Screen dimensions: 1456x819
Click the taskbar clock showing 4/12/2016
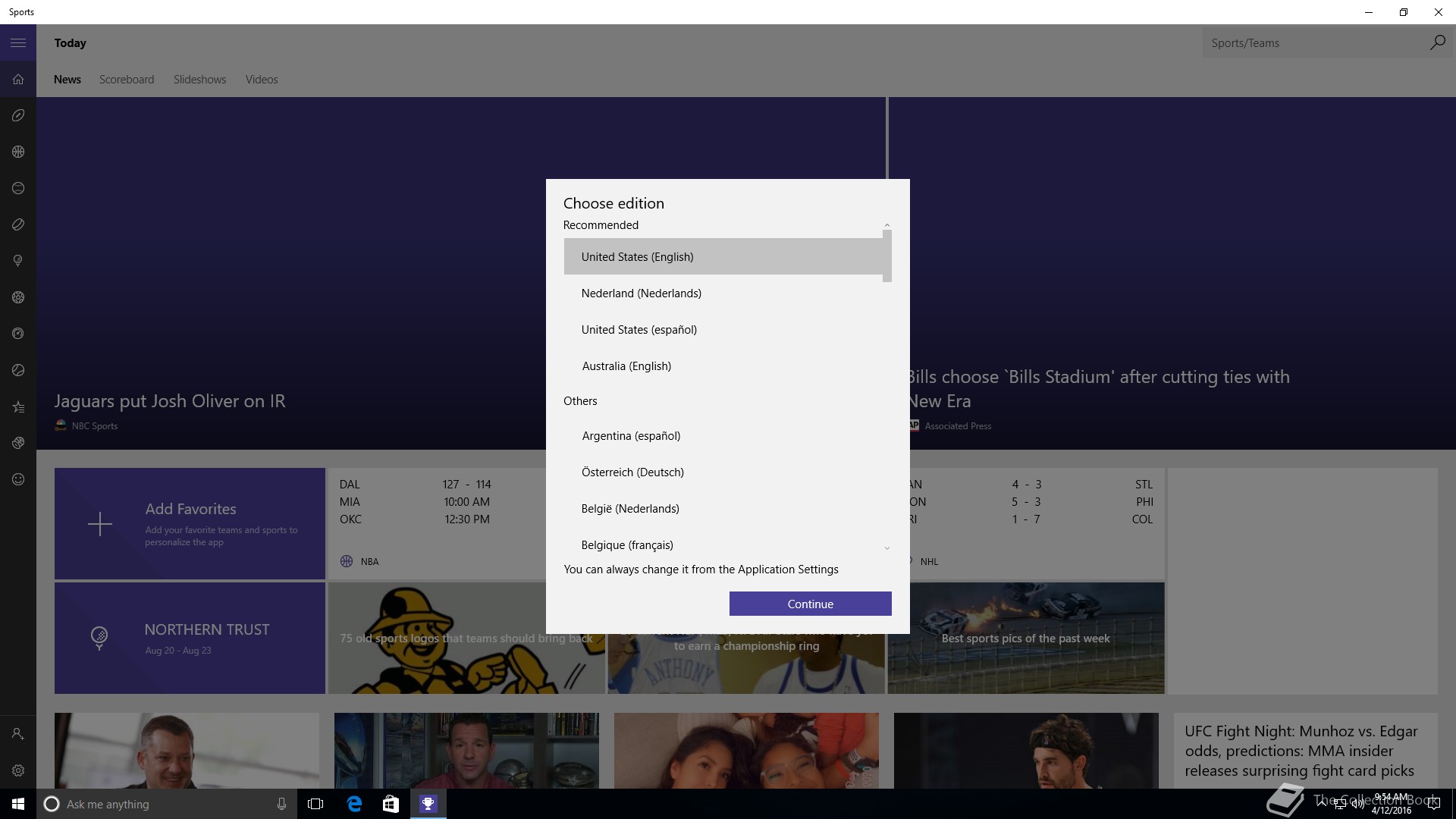coord(1391,804)
